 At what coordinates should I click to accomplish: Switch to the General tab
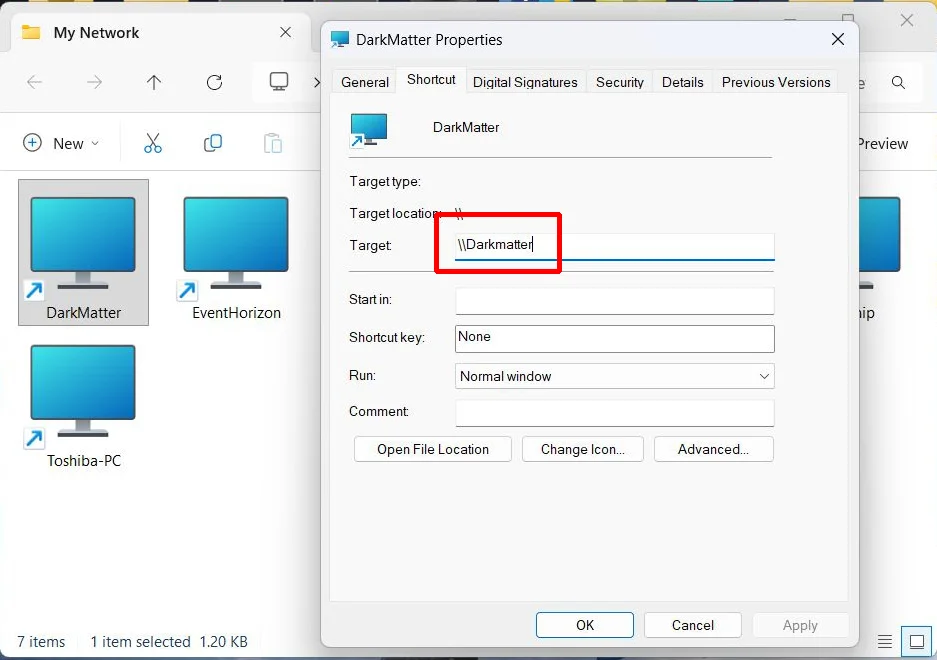point(365,82)
